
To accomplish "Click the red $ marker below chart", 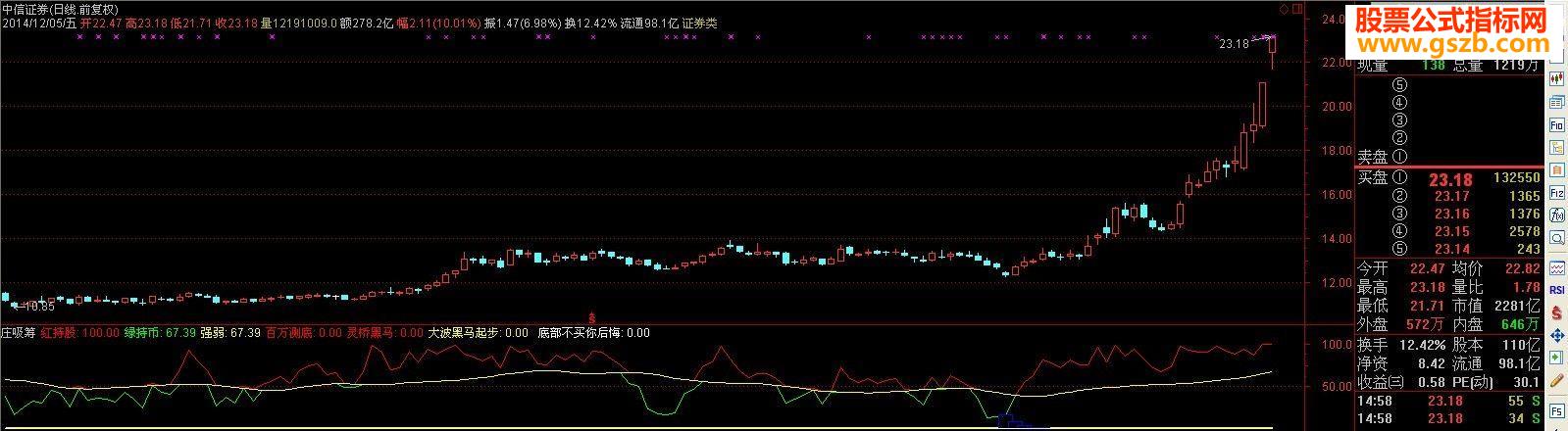I will (591, 315).
